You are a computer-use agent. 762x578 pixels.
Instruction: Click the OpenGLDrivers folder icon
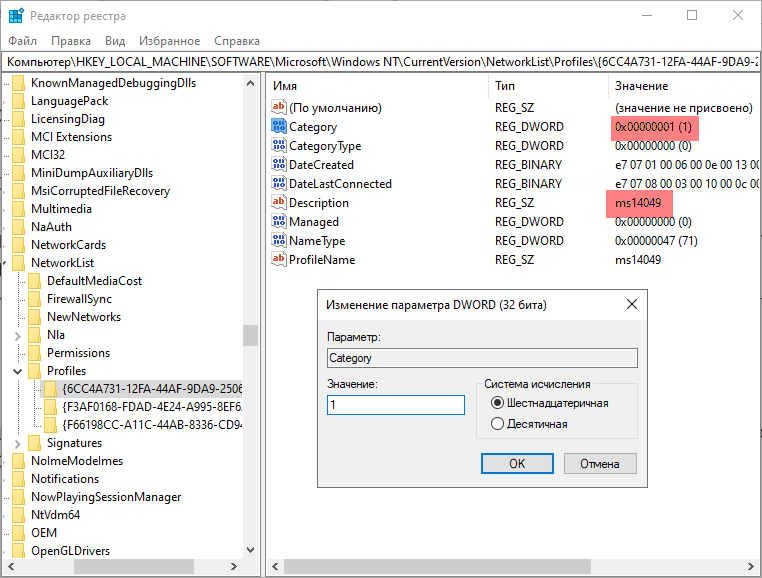click(x=18, y=551)
